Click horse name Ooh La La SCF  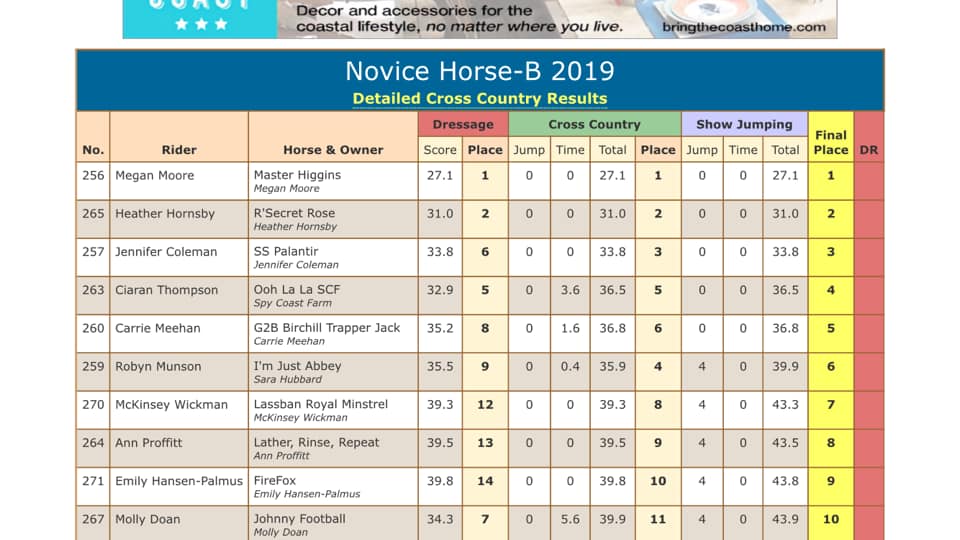click(x=297, y=289)
